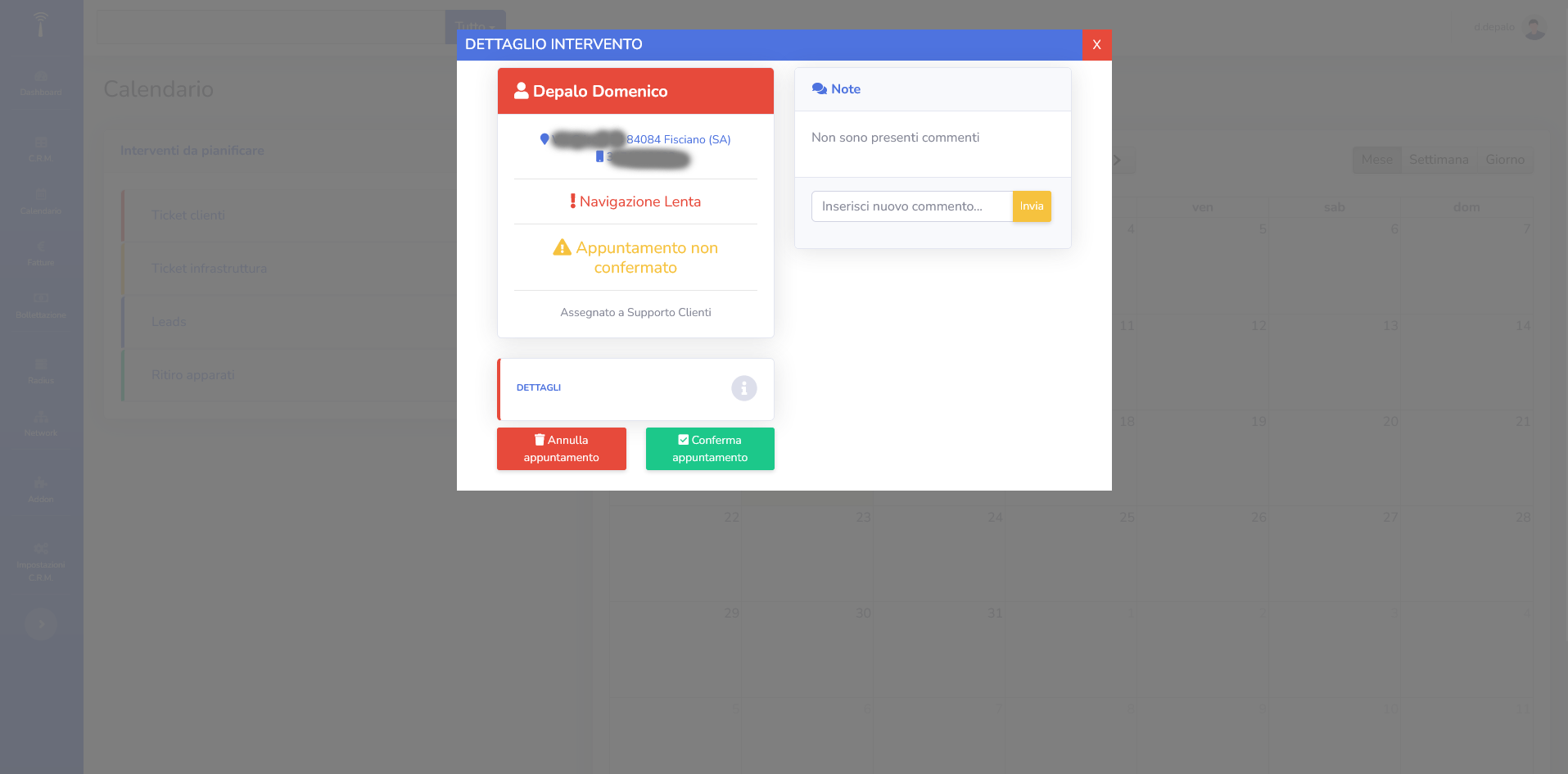Click the location pin icon near Fisciano
Viewport: 1568px width, 774px height.
pos(545,139)
